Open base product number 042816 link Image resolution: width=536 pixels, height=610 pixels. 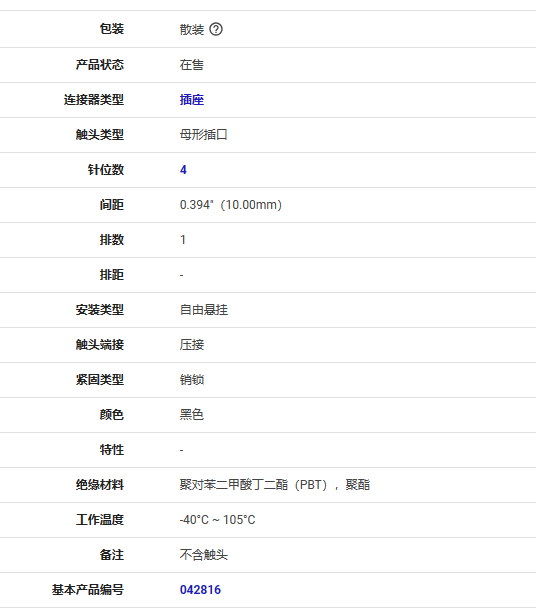pyautogui.click(x=200, y=590)
